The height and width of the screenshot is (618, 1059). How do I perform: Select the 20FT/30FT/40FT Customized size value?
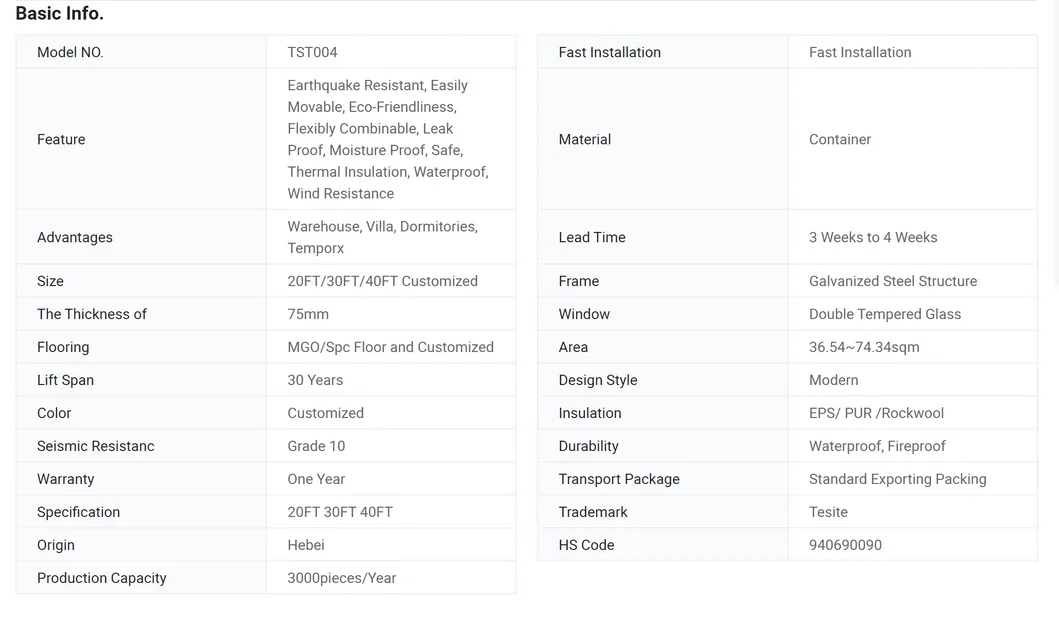[382, 281]
